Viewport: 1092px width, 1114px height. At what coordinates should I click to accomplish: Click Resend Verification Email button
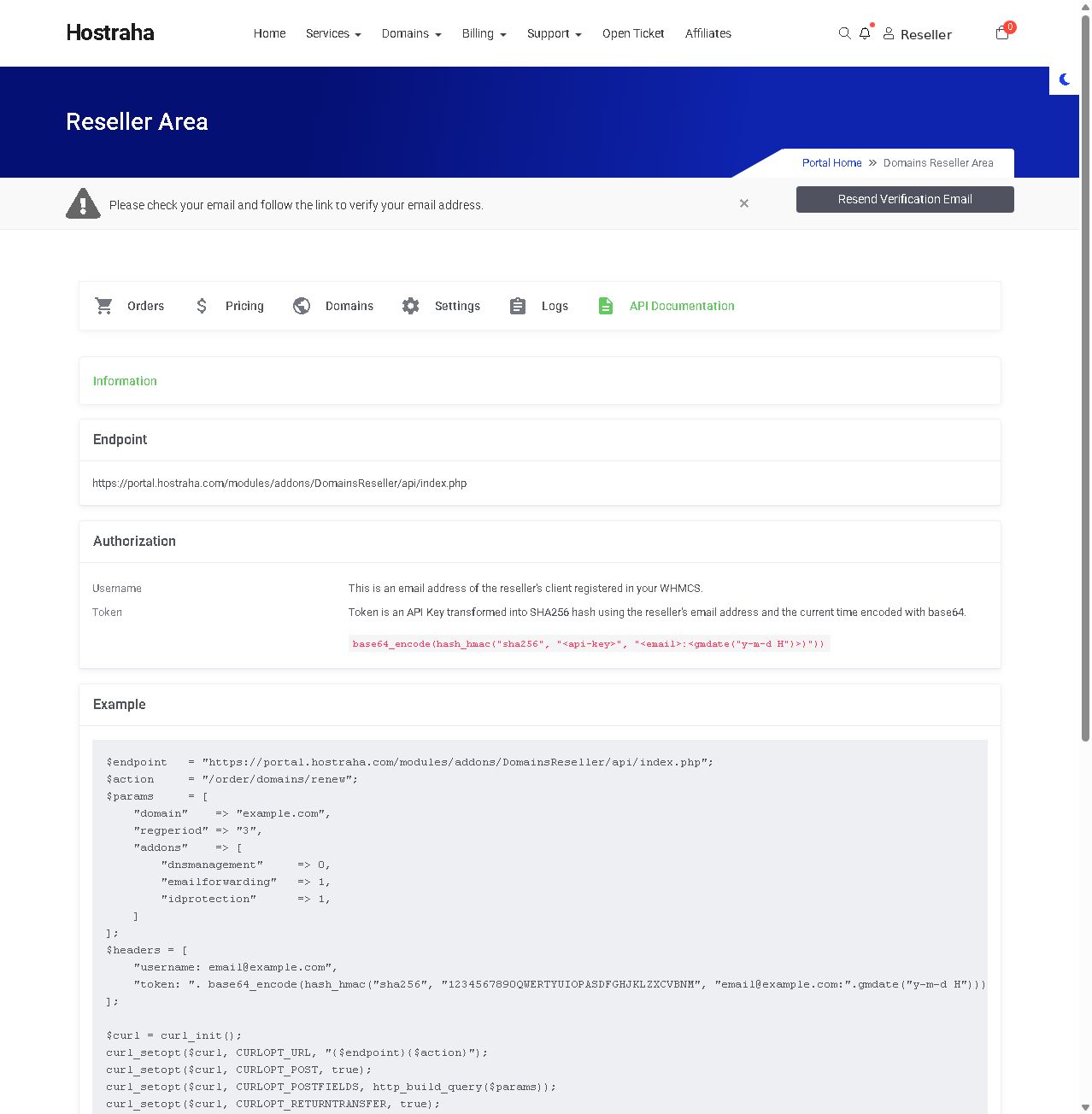[x=905, y=199]
